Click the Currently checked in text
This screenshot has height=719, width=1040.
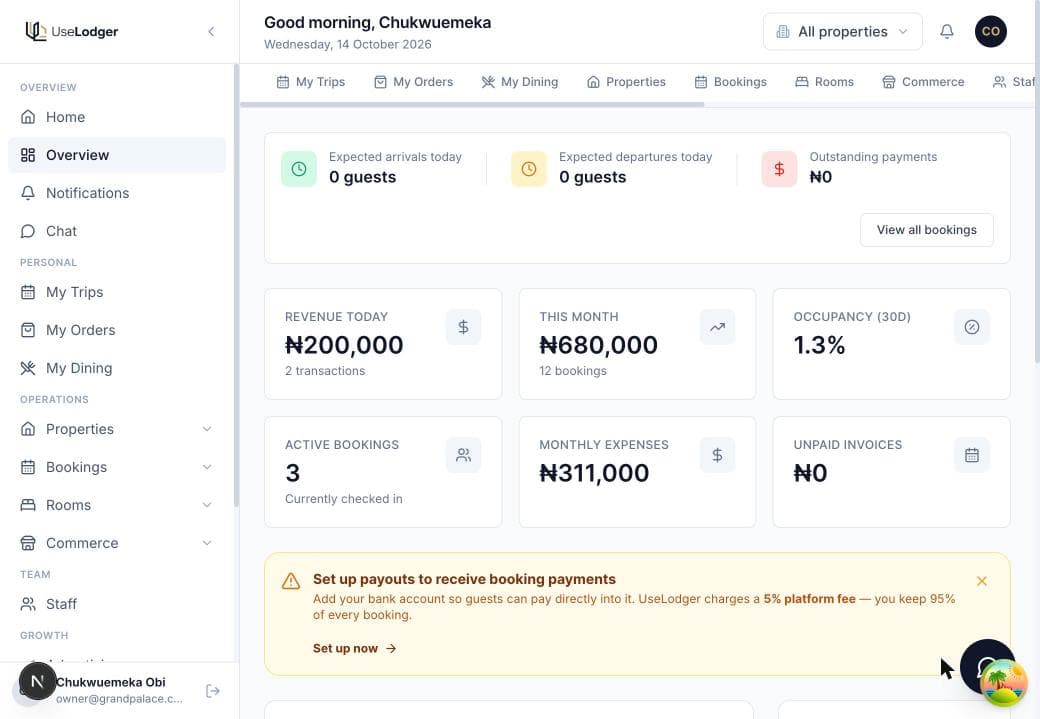point(344,499)
